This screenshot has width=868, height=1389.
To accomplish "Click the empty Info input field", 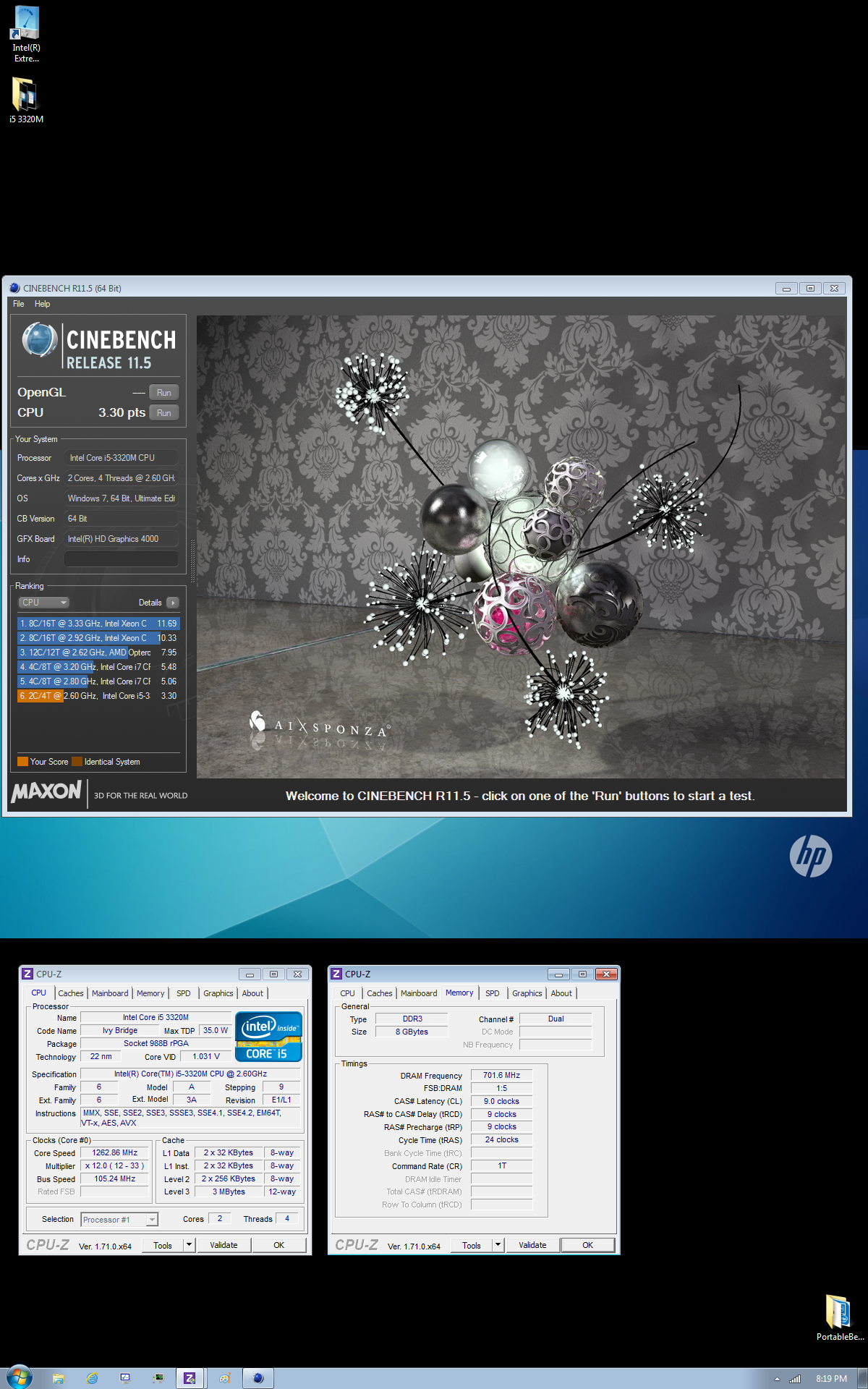I will coord(122,559).
